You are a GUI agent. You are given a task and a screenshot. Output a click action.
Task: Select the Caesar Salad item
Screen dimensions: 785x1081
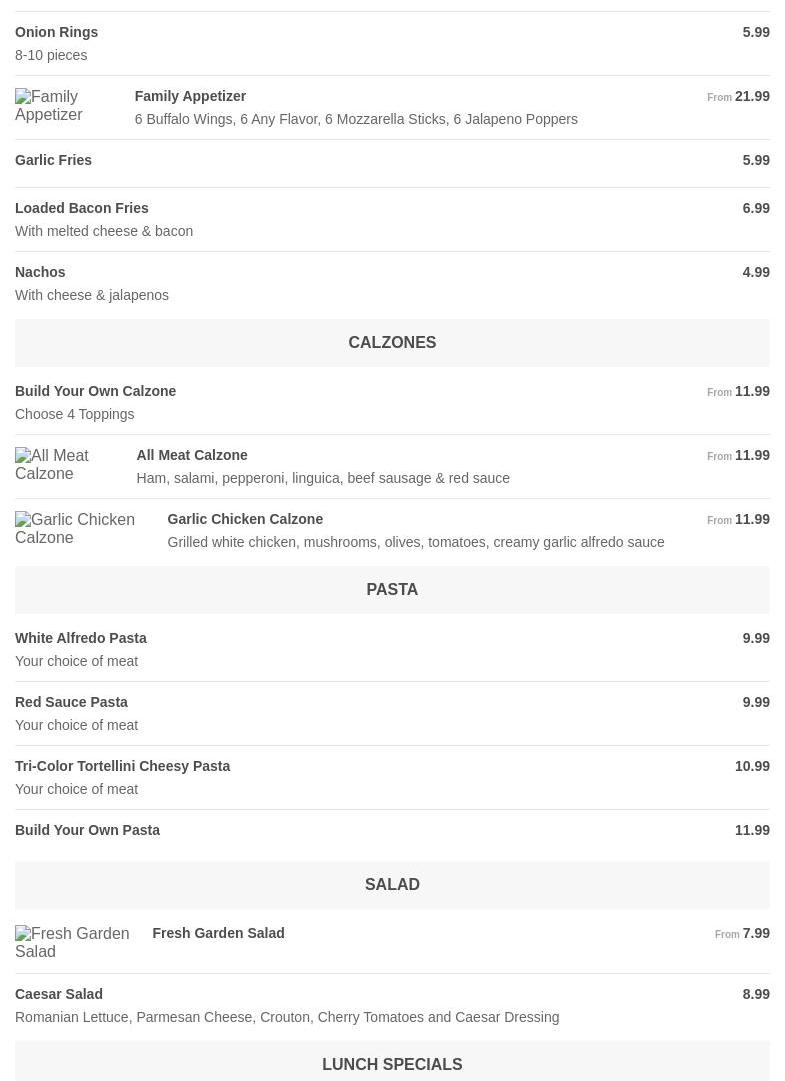[392, 1005]
